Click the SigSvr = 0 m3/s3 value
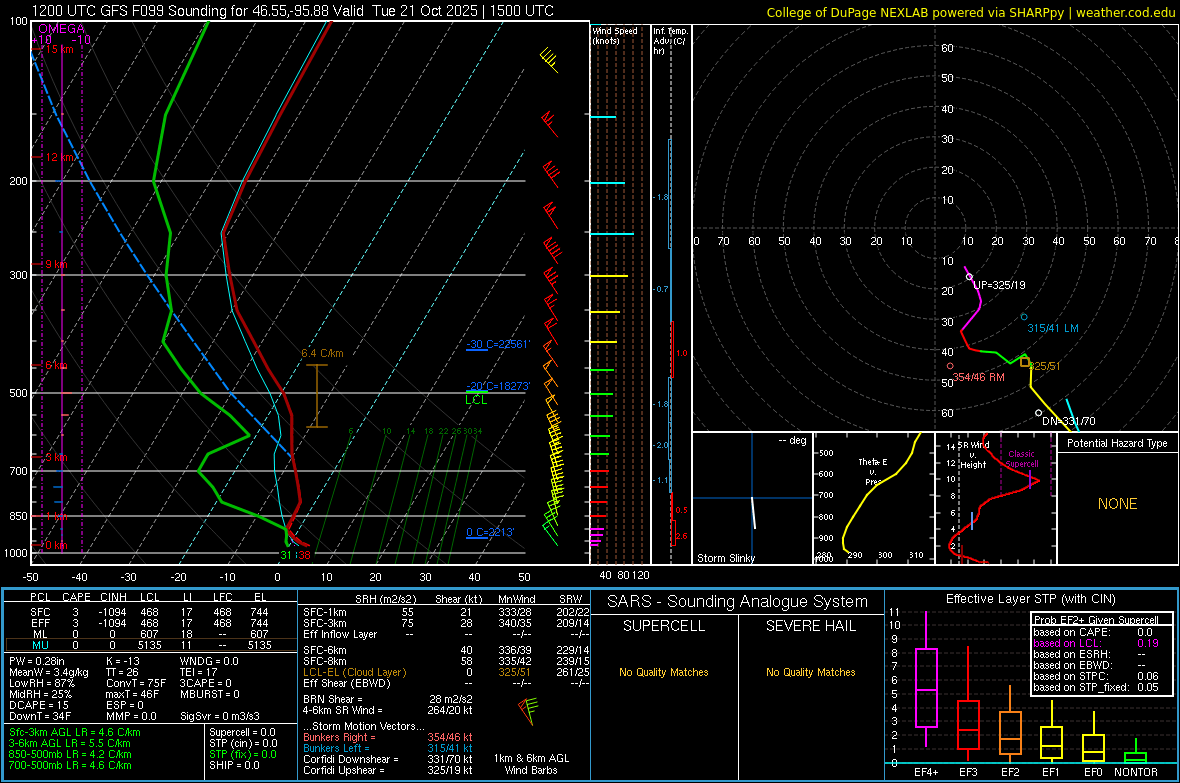 point(220,717)
